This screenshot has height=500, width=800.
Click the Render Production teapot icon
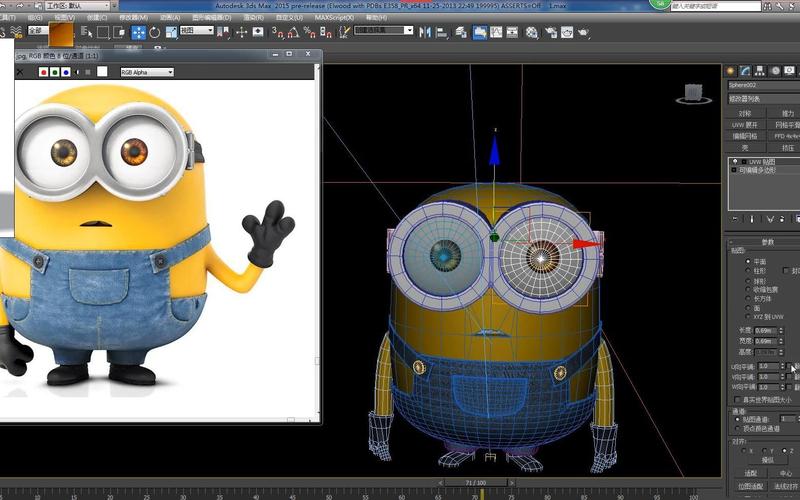[584, 33]
